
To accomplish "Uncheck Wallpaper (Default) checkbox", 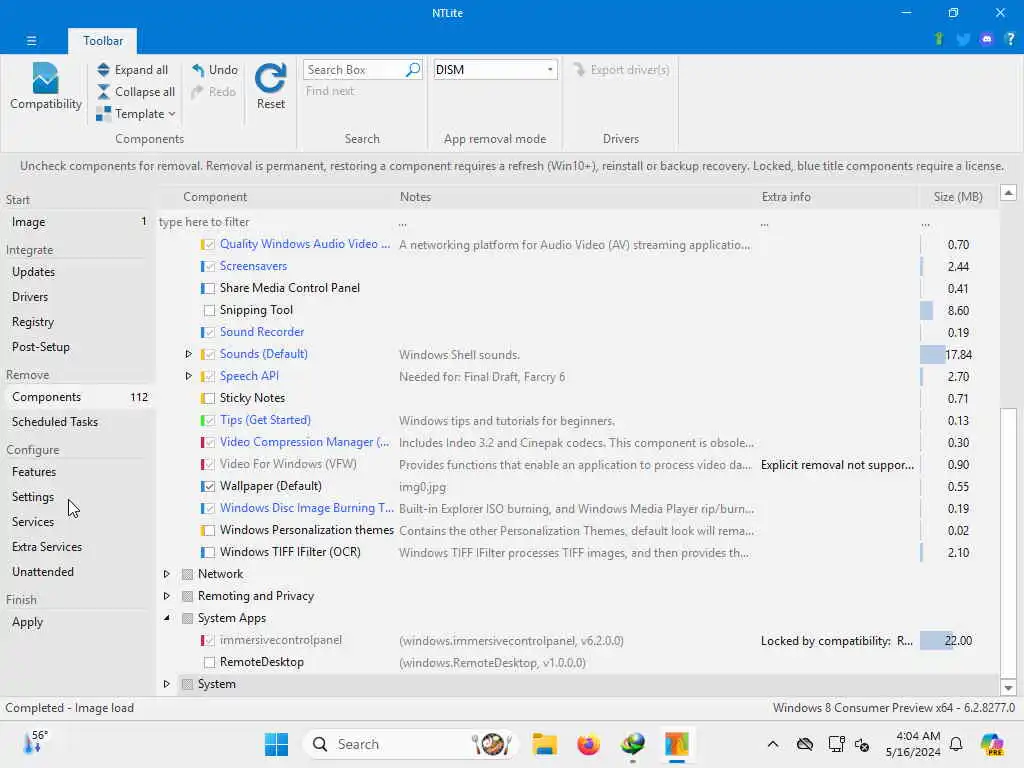I will point(209,487).
